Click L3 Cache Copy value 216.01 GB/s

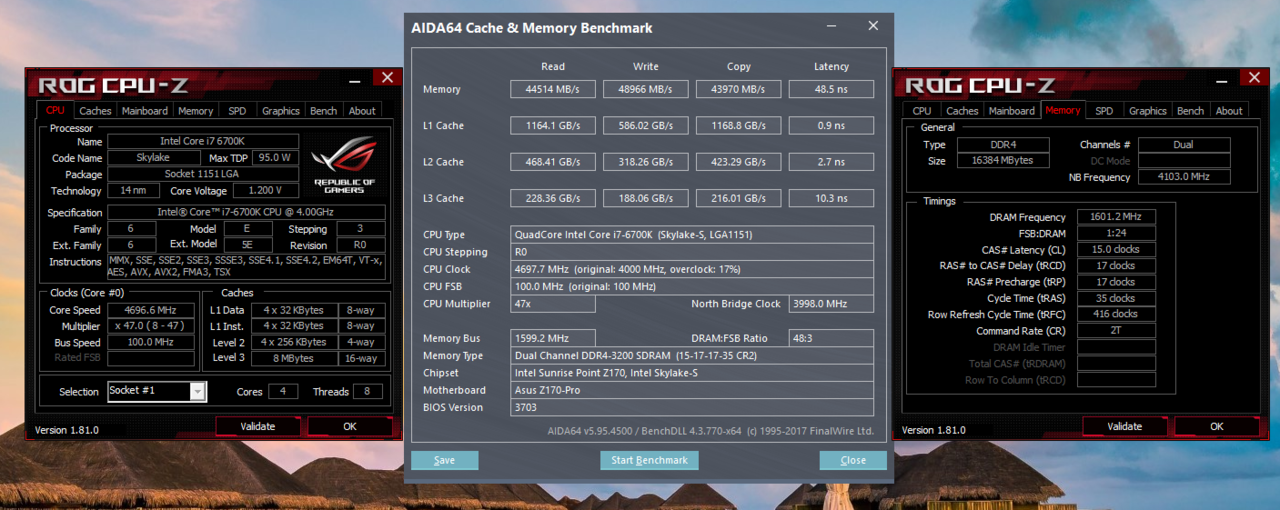pyautogui.click(x=739, y=198)
